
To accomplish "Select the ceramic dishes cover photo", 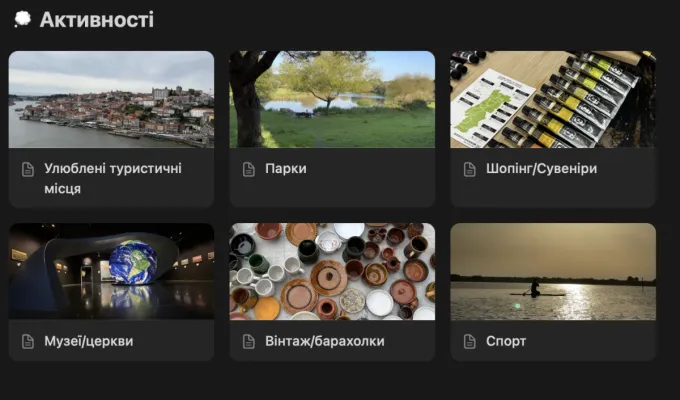I will tap(332, 272).
